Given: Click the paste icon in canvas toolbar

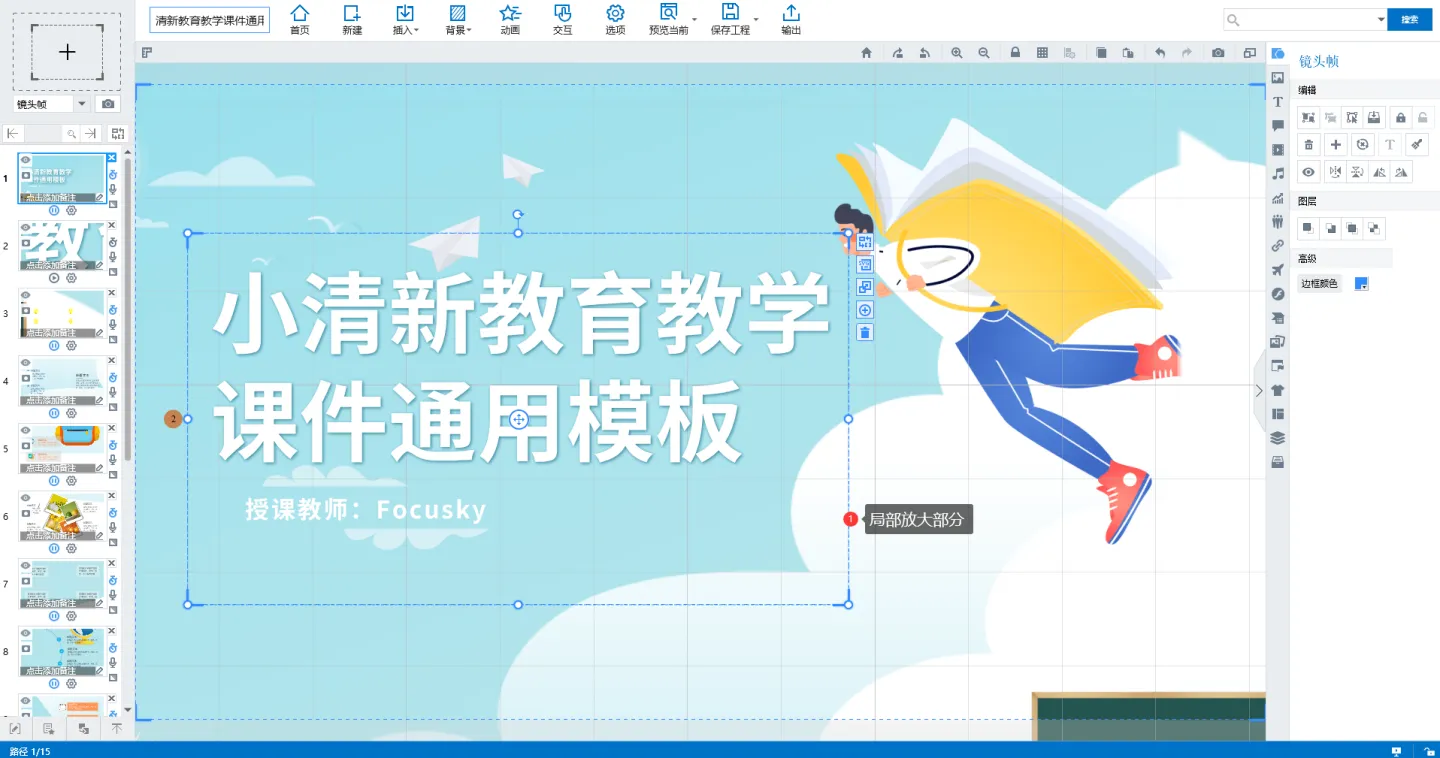Looking at the screenshot, I should 1128,53.
